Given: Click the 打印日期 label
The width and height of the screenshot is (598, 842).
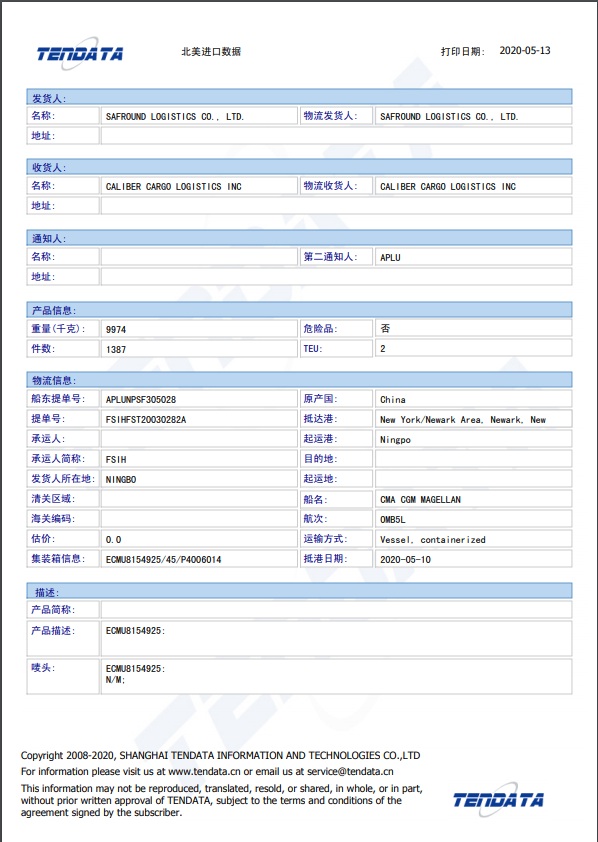Looking at the screenshot, I should (x=463, y=52).
